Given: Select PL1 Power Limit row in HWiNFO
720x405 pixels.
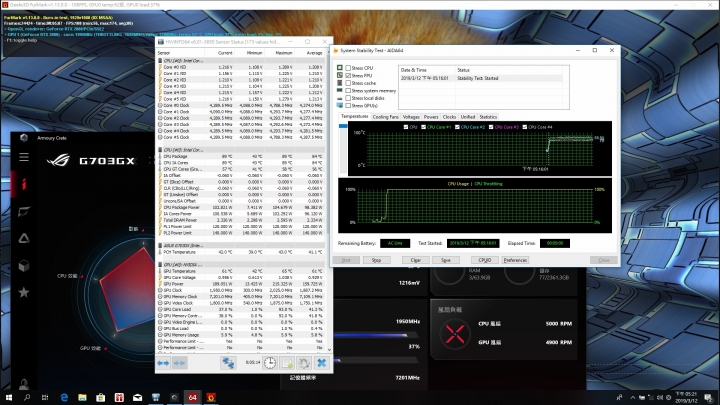Looking at the screenshot, I should click(x=241, y=227).
